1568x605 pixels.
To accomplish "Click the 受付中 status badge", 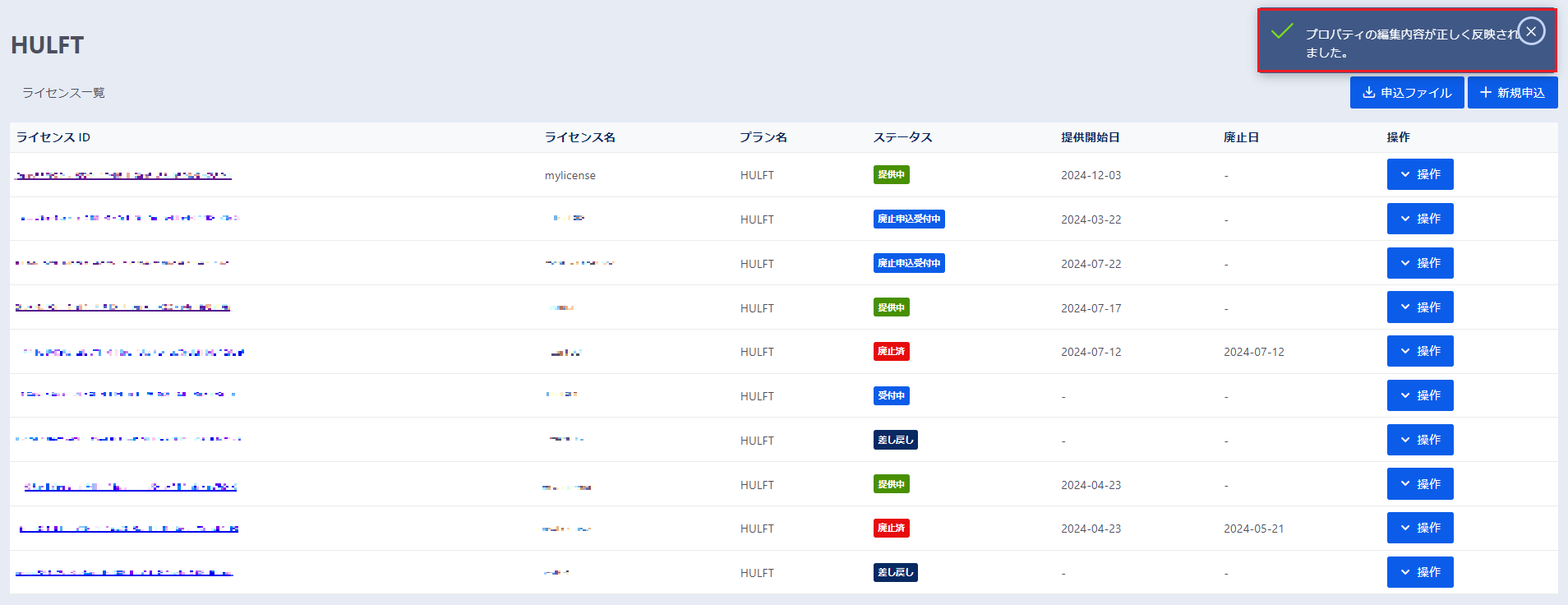I will 891,395.
